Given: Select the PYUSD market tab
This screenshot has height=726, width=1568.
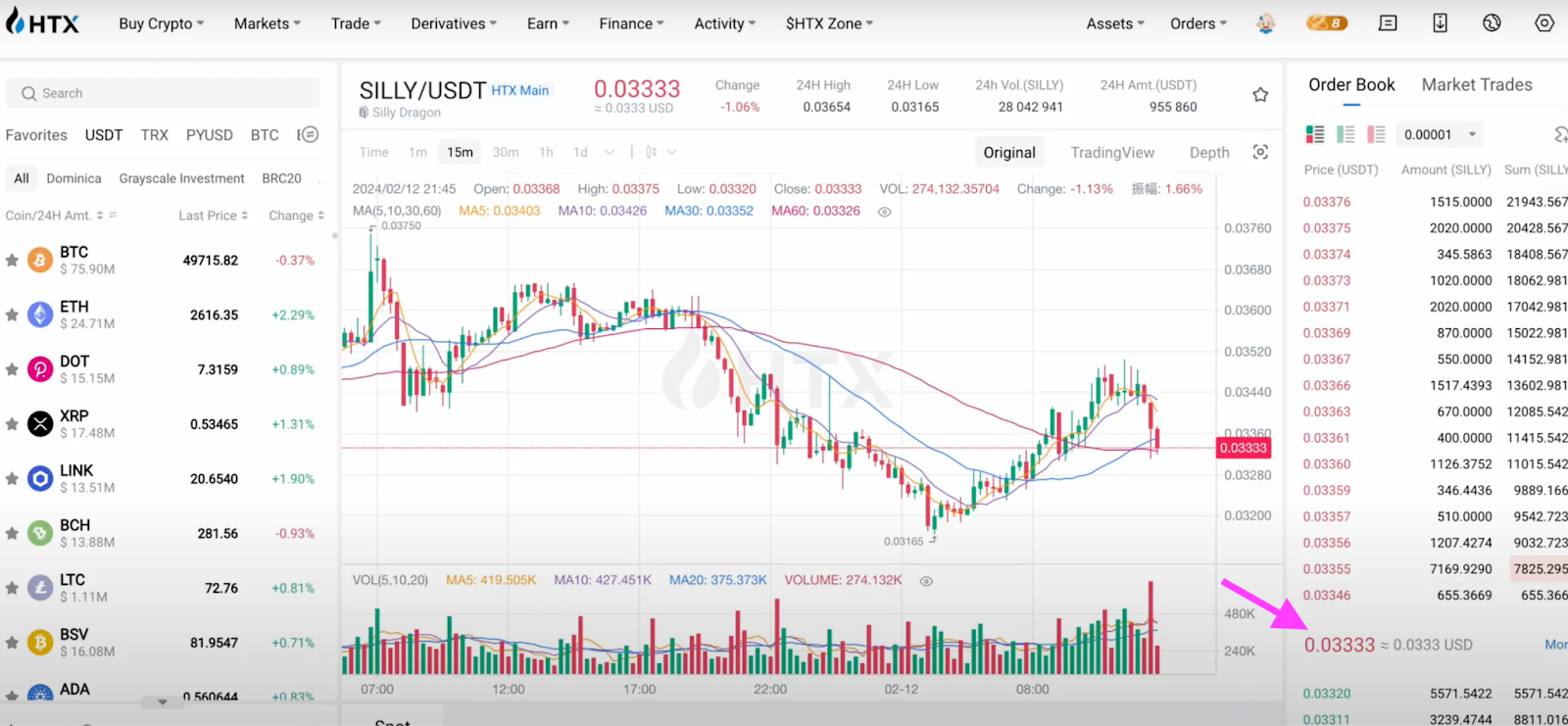Looking at the screenshot, I should click(x=210, y=135).
